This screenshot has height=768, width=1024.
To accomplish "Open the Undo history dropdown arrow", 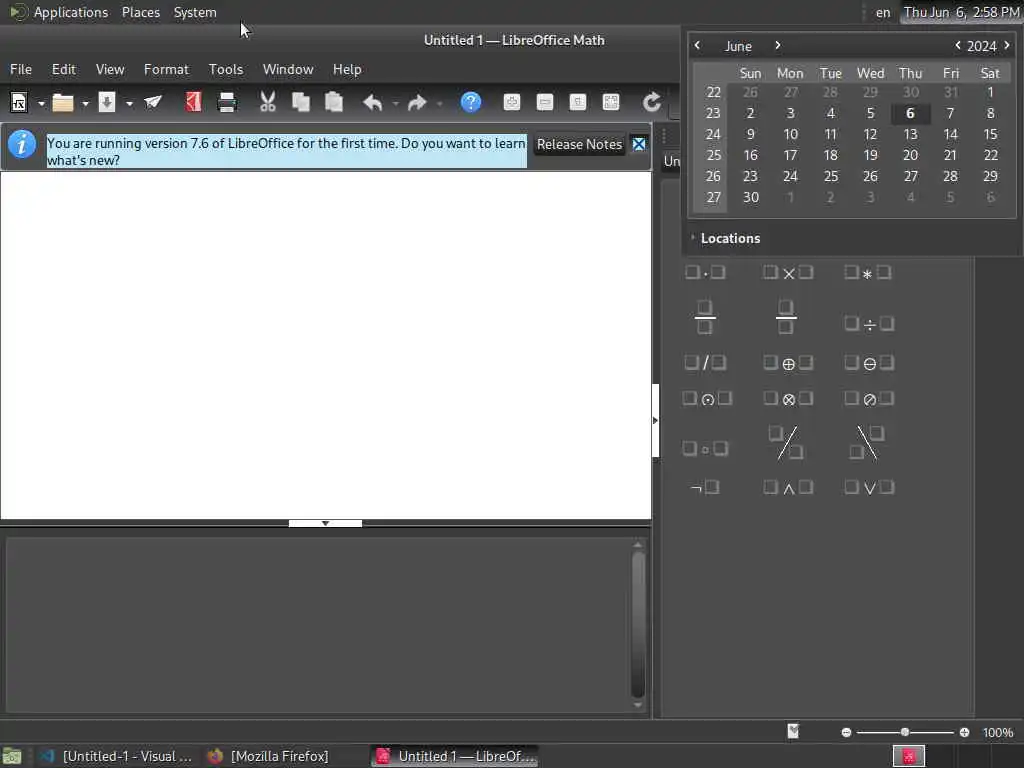I will tap(395, 103).
